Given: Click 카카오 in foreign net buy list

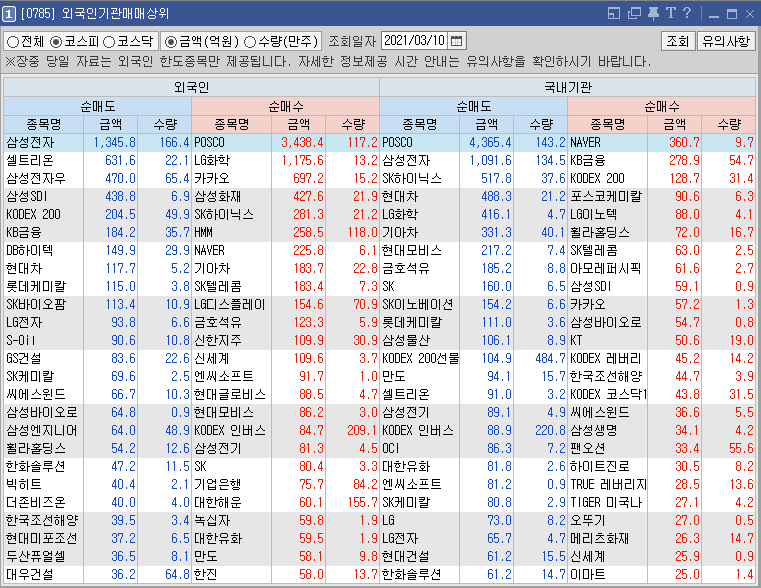Looking at the screenshot, I should click(212, 179).
